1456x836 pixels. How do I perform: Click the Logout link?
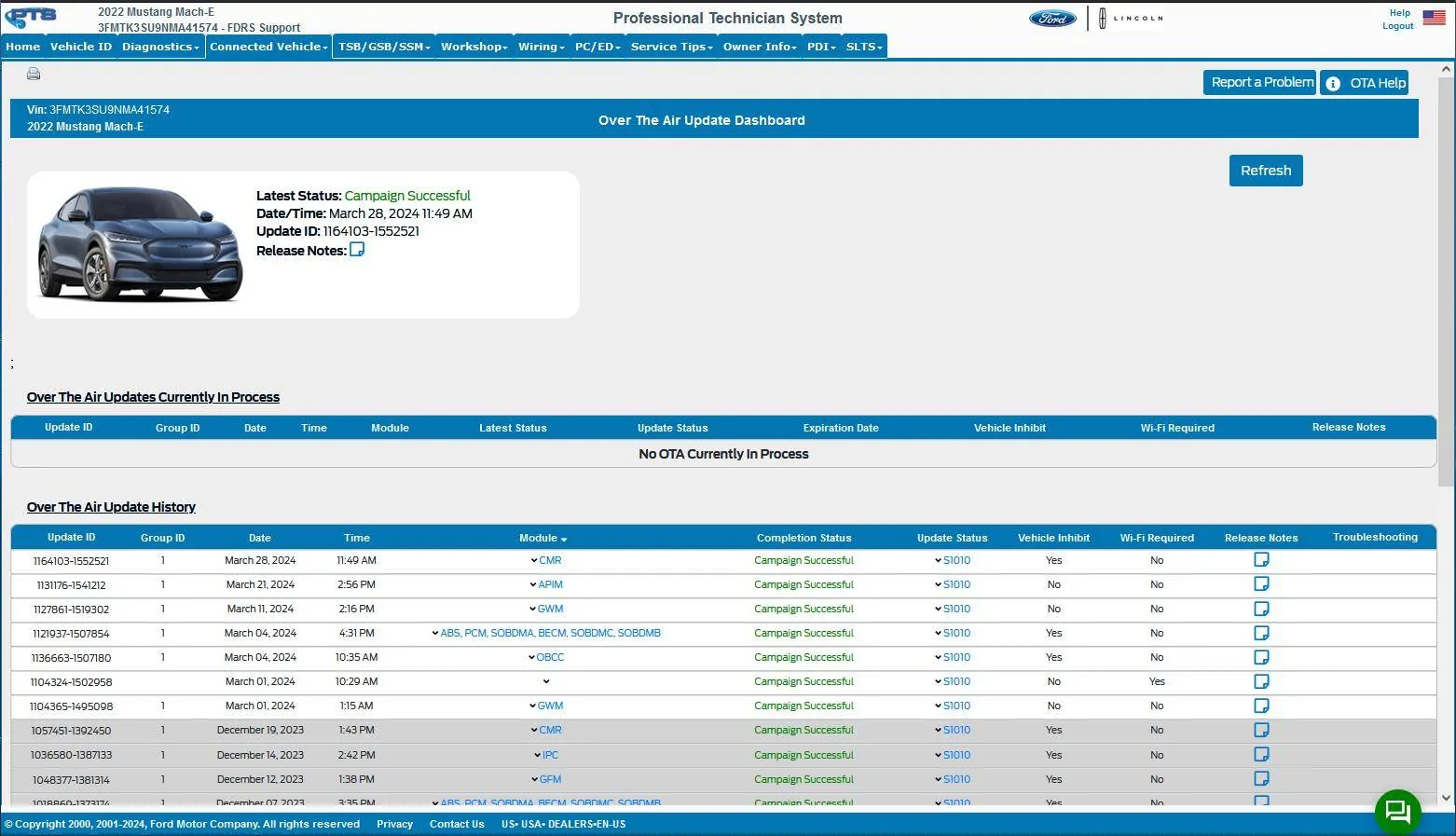(1397, 26)
